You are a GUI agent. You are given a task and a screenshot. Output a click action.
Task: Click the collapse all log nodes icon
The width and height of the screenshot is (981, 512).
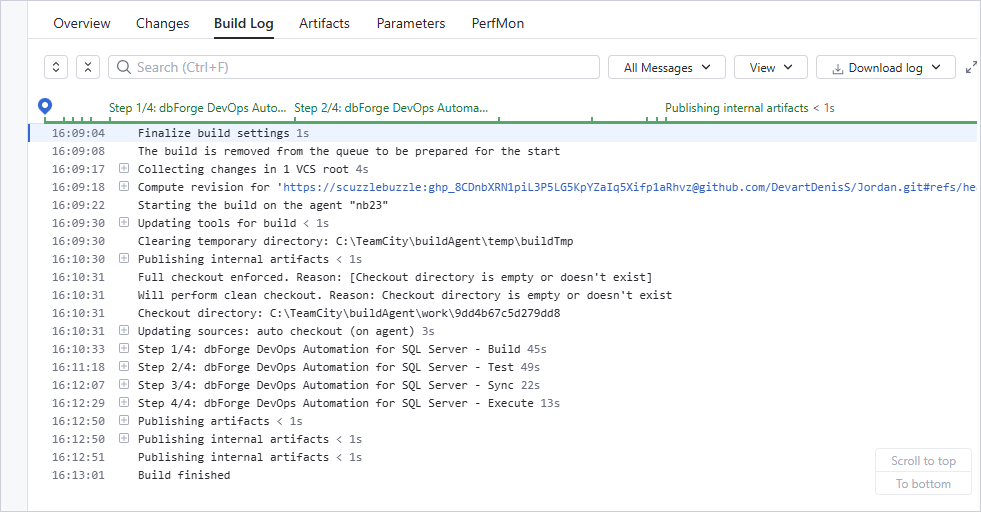pyautogui.click(x=88, y=67)
